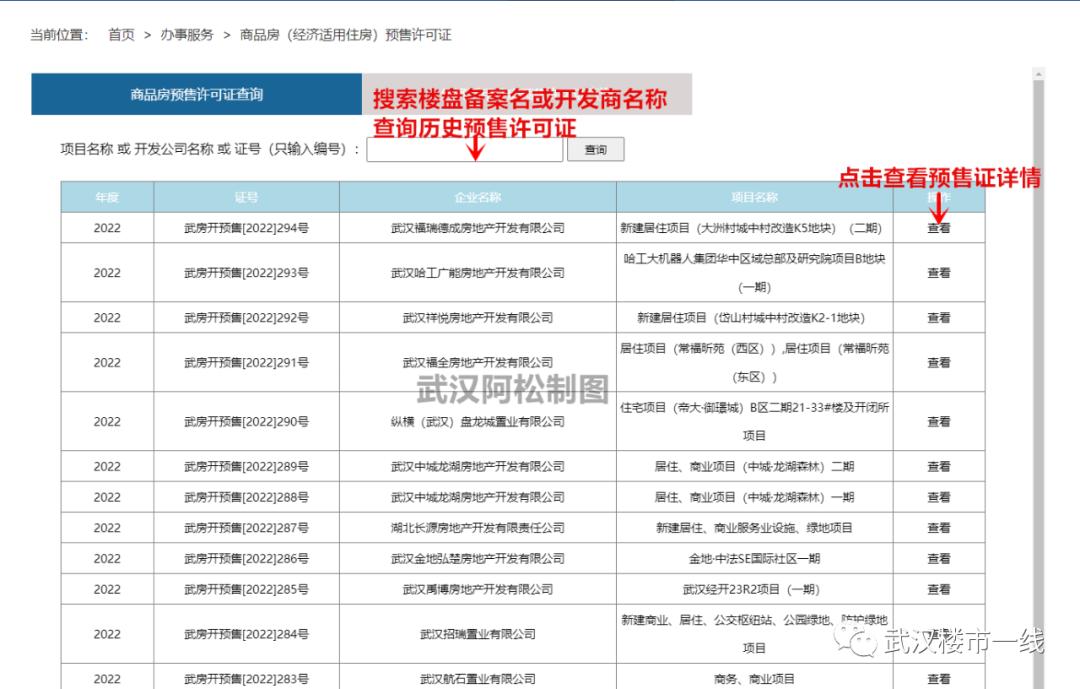View details for 帝大·御璟城 housing project
The width and height of the screenshot is (1080, 689).
[x=938, y=421]
